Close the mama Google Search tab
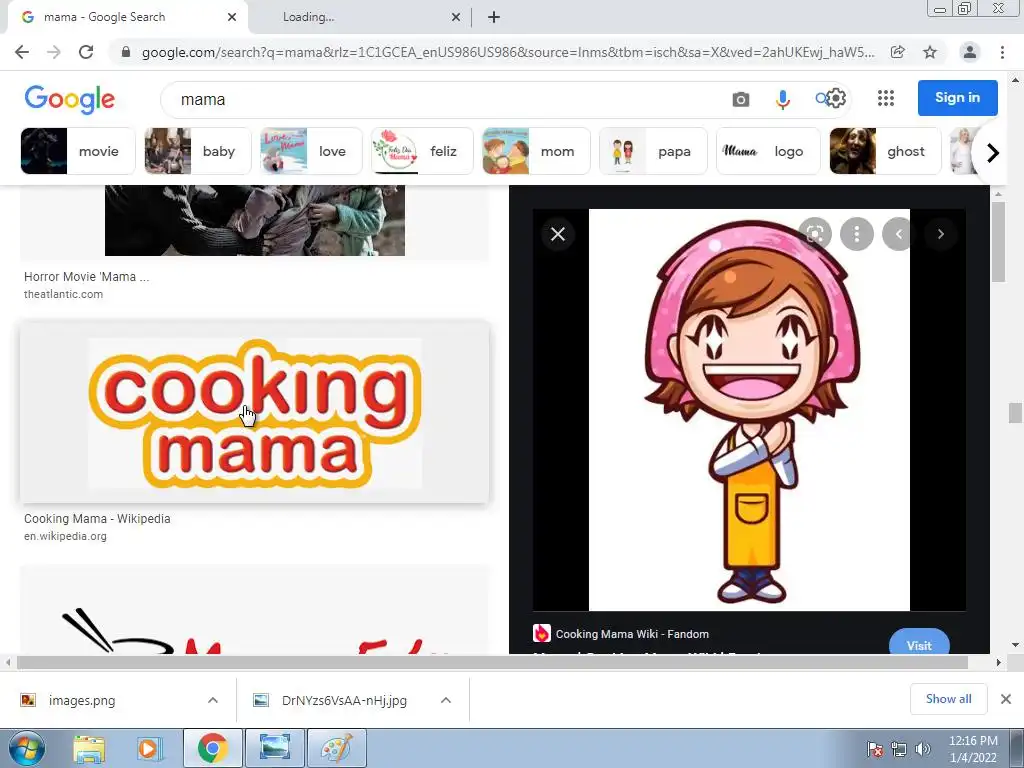1024x768 pixels. 232,17
